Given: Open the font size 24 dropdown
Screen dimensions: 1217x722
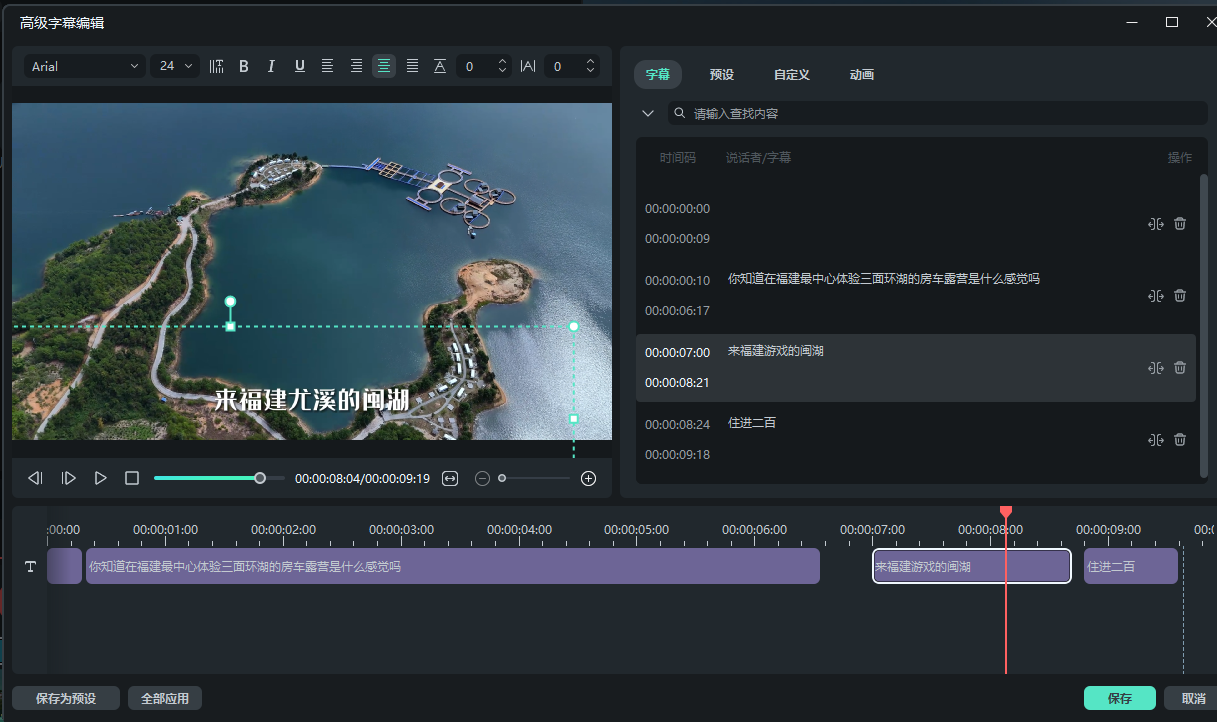Looking at the screenshot, I should (x=174, y=65).
